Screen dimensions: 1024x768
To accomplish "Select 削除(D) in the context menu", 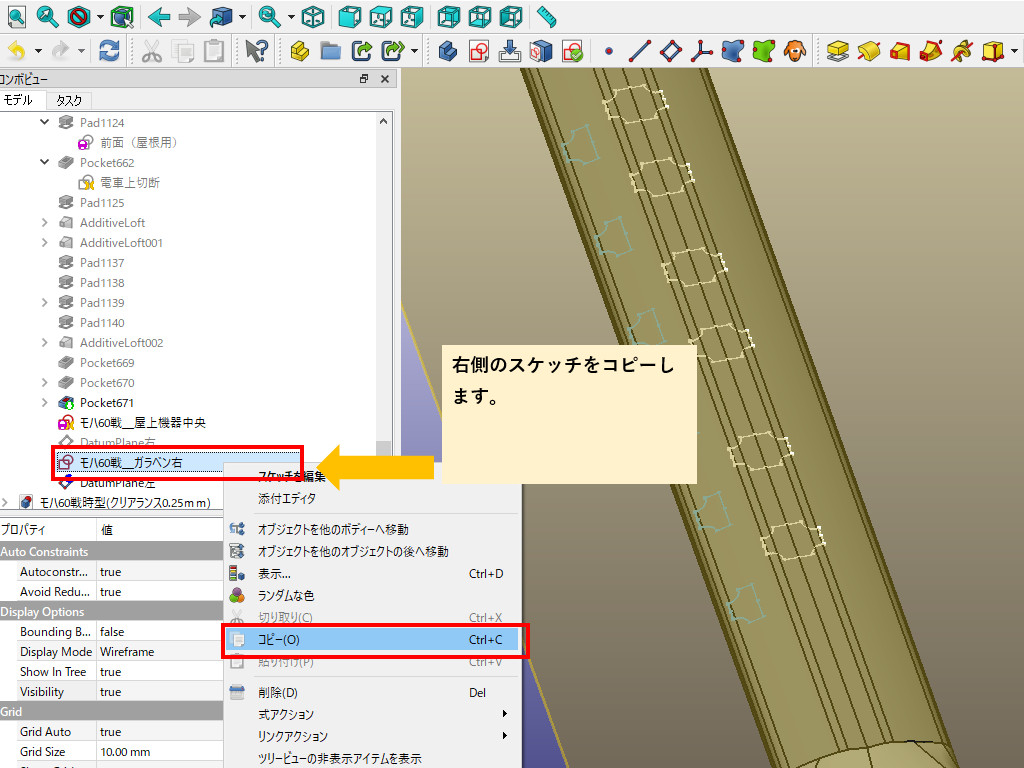I will 278,693.
